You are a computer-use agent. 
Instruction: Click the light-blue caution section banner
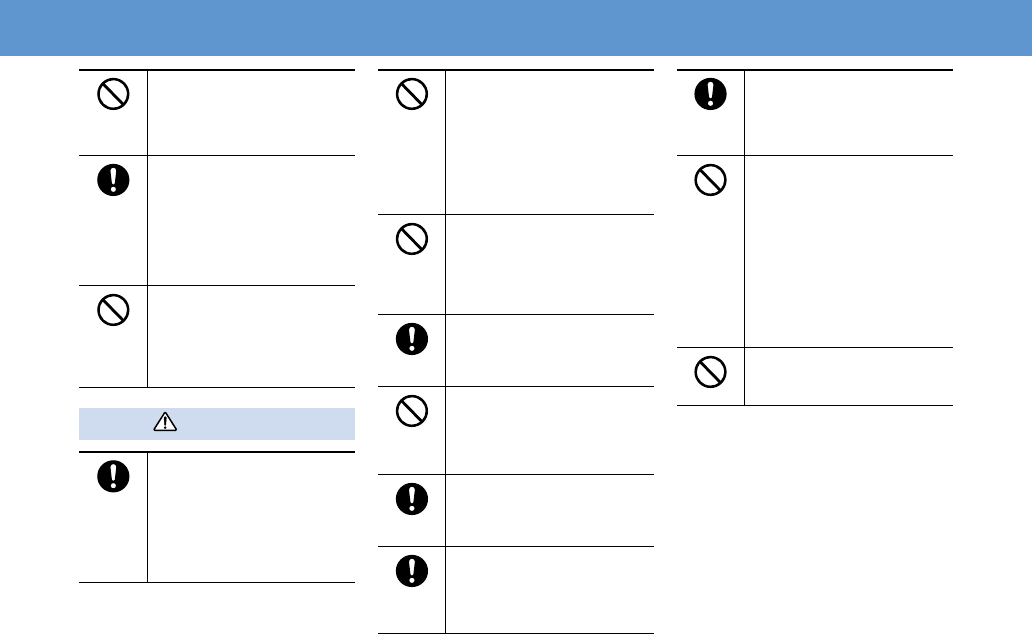point(217,423)
